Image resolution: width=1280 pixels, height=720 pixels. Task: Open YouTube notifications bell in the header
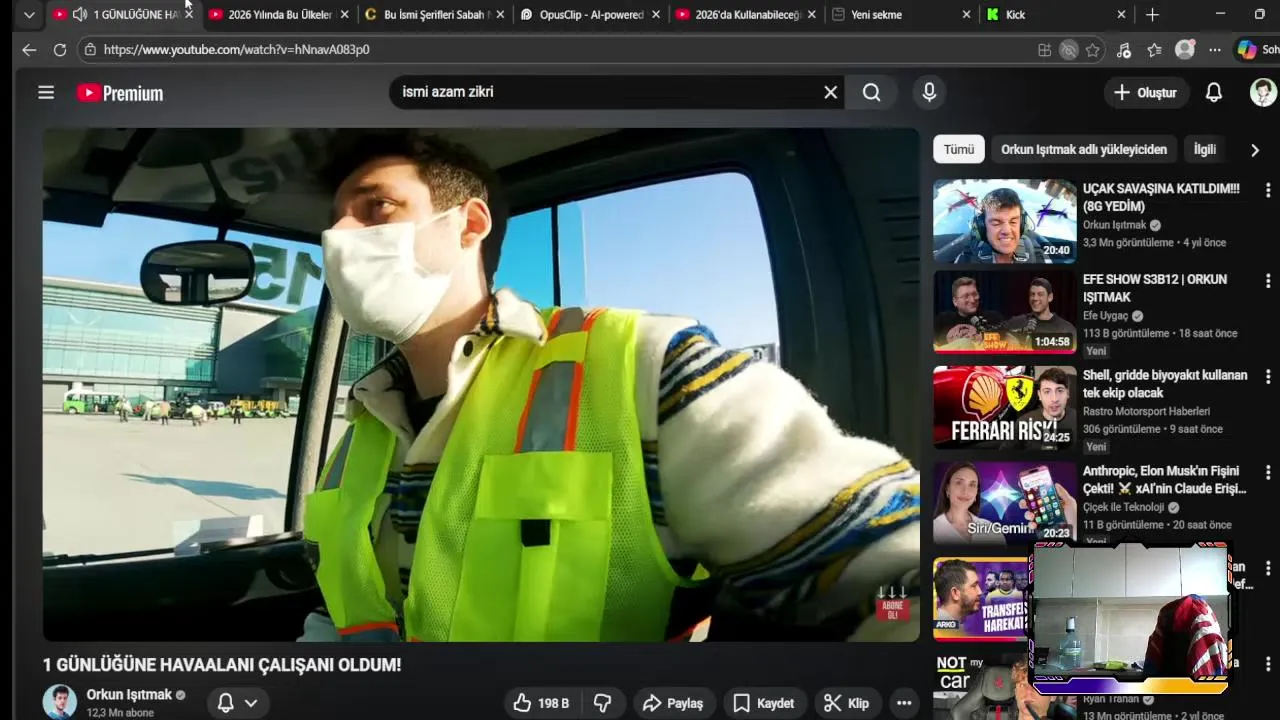point(1213,92)
